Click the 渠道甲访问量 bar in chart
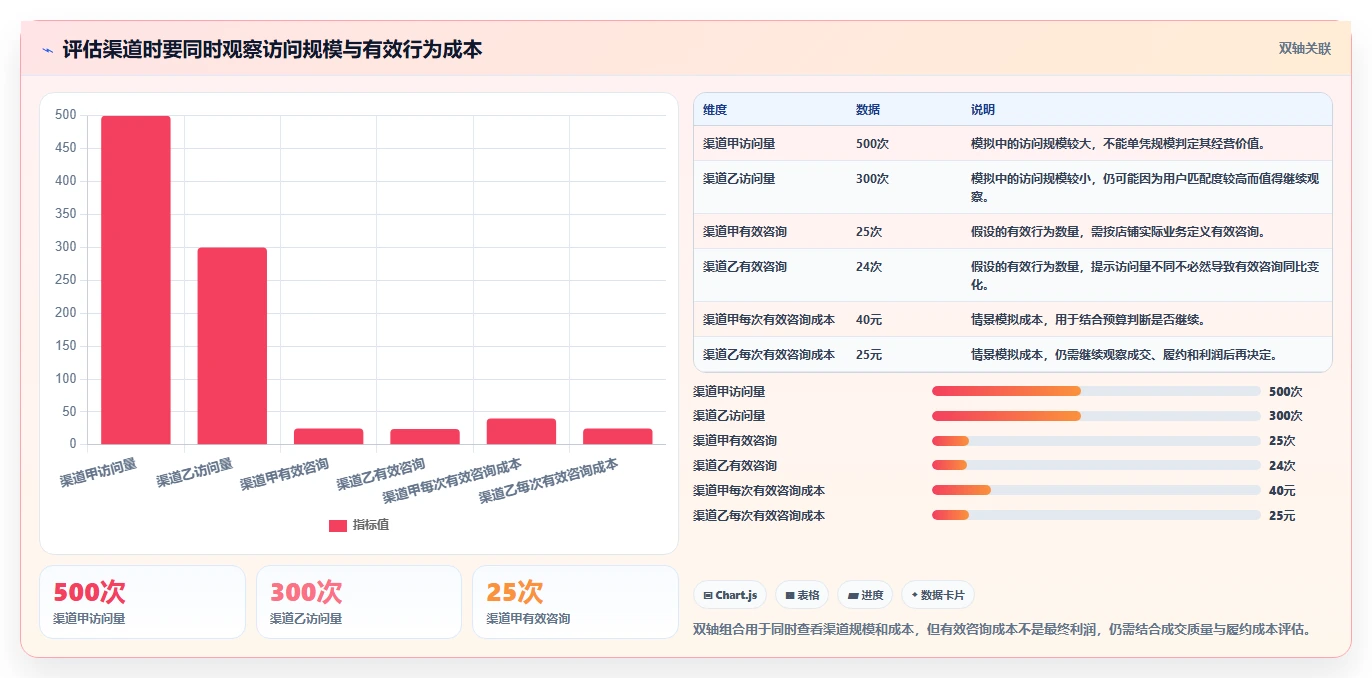The image size is (1372, 678). [136, 280]
